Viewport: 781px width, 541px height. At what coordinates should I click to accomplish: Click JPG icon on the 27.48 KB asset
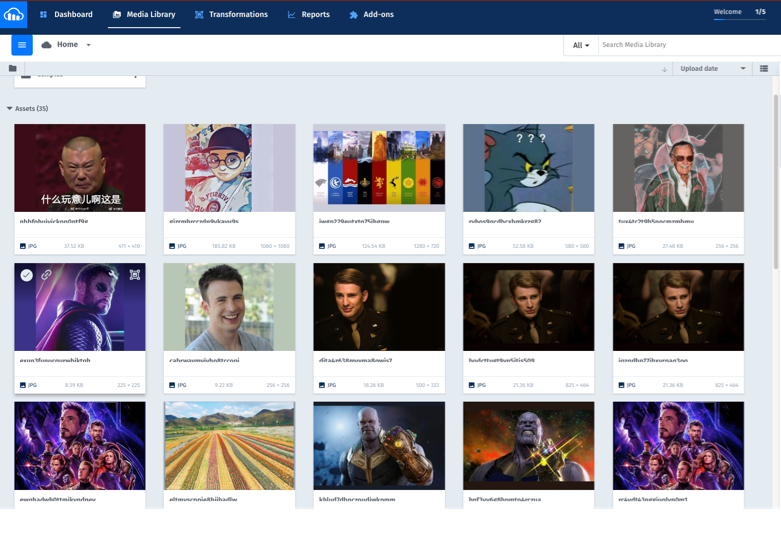pyautogui.click(x=621, y=246)
